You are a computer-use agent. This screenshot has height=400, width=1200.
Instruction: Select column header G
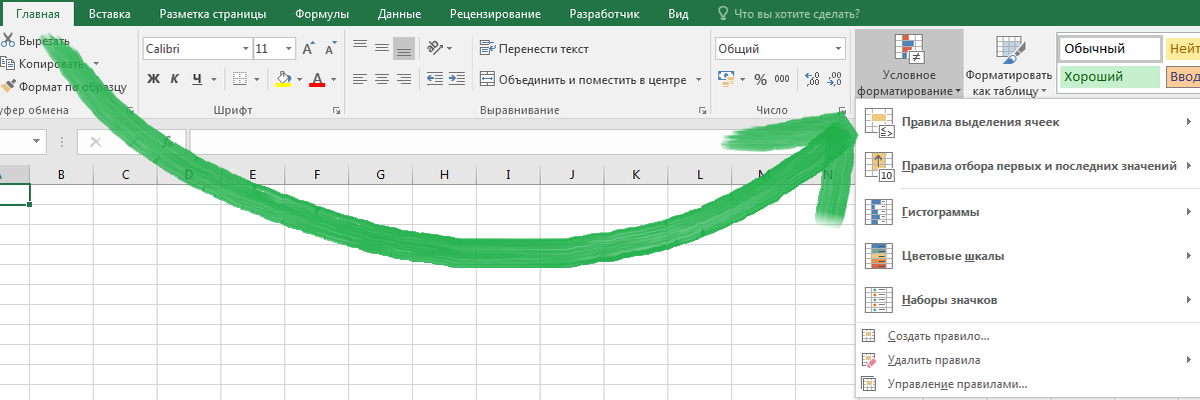coord(381,175)
